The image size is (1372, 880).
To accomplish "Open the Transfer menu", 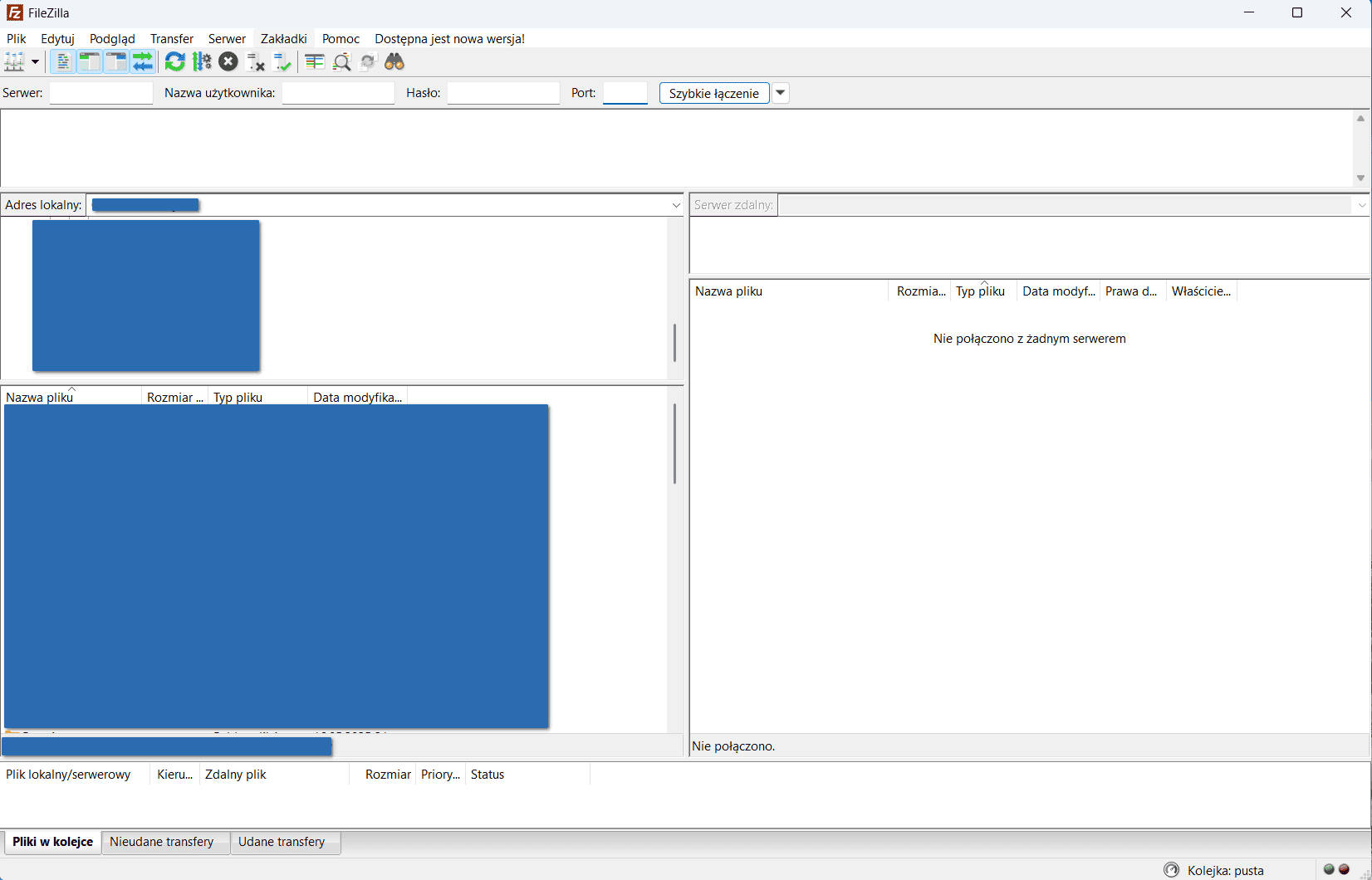I will click(172, 39).
